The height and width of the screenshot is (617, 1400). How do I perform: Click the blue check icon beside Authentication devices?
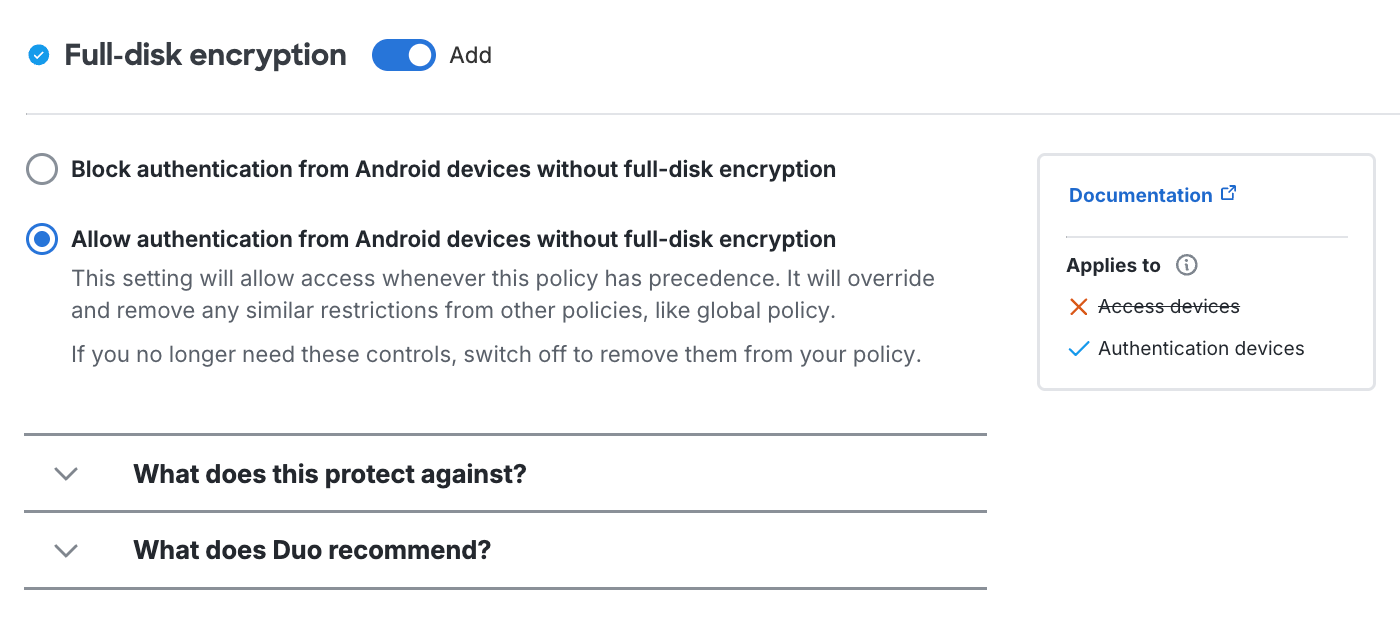tap(1078, 348)
